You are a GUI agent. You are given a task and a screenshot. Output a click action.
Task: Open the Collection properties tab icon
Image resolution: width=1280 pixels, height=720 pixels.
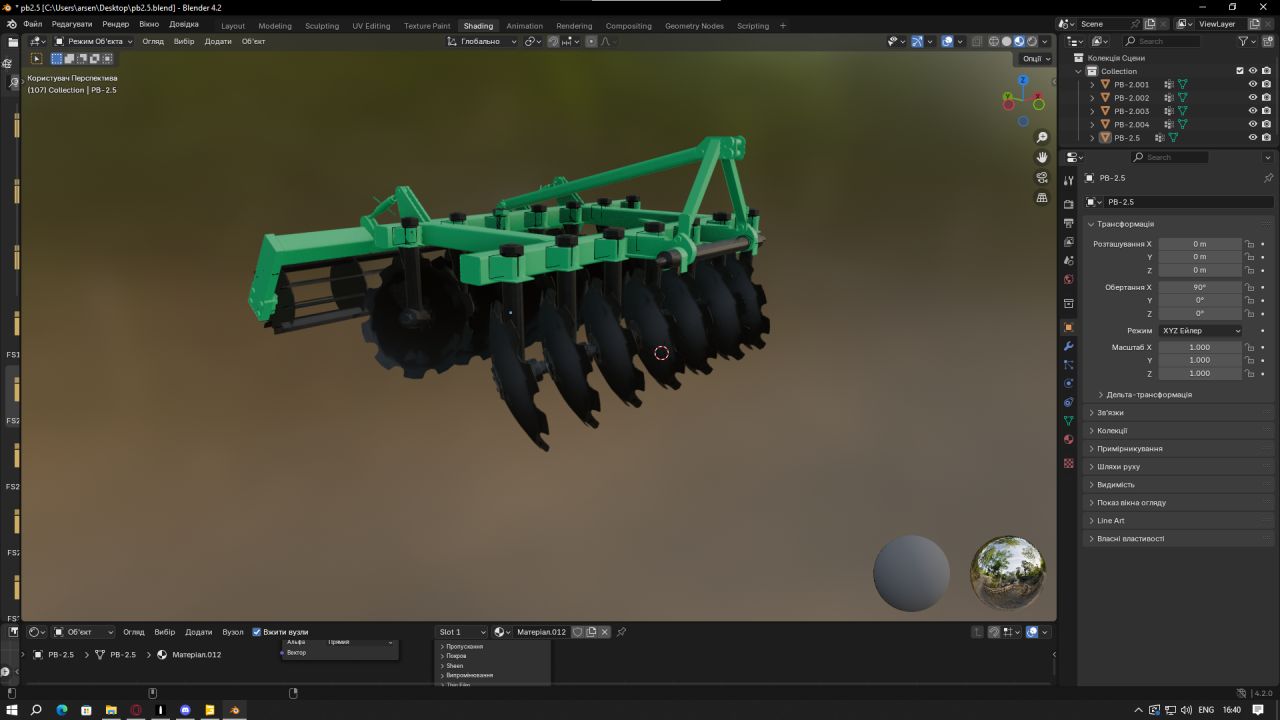click(1068, 303)
